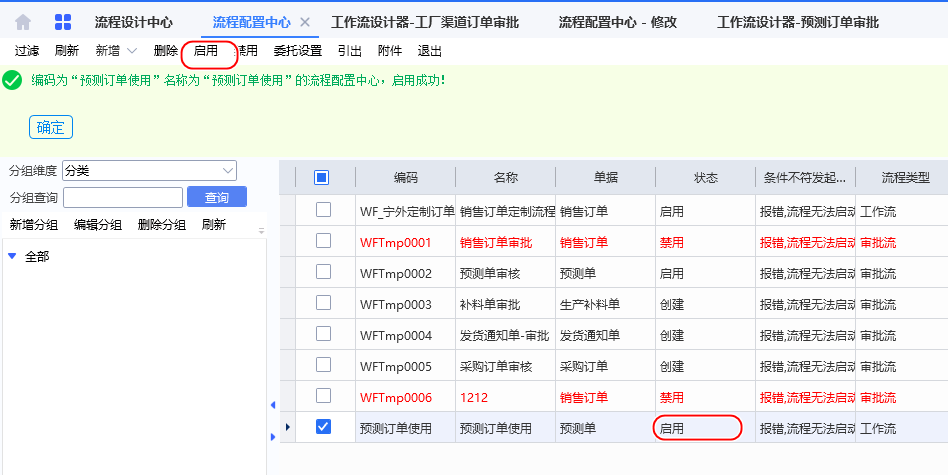Click the 查询 button

click(x=217, y=197)
